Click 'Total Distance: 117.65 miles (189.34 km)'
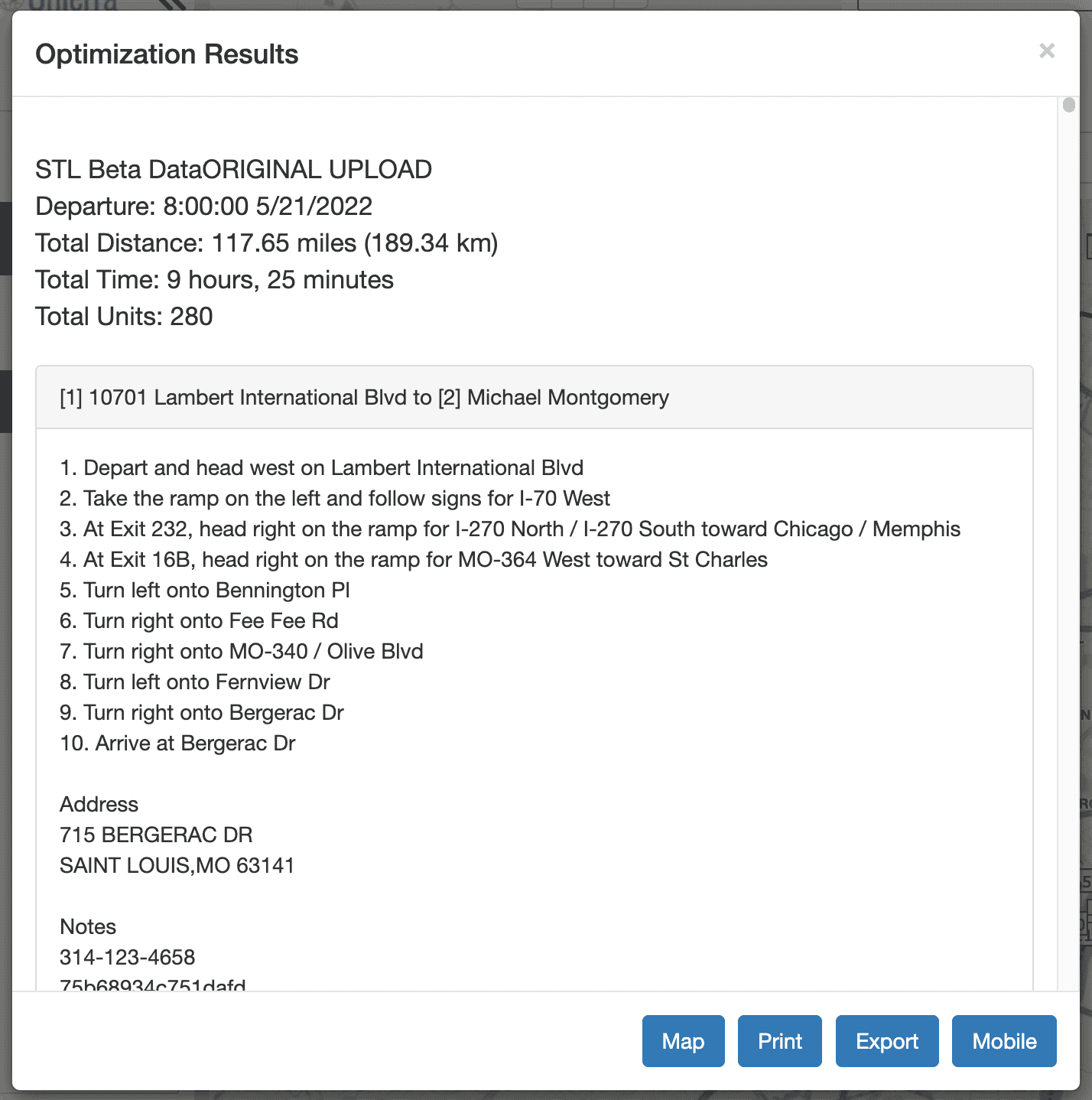The image size is (1092, 1100). point(267,242)
